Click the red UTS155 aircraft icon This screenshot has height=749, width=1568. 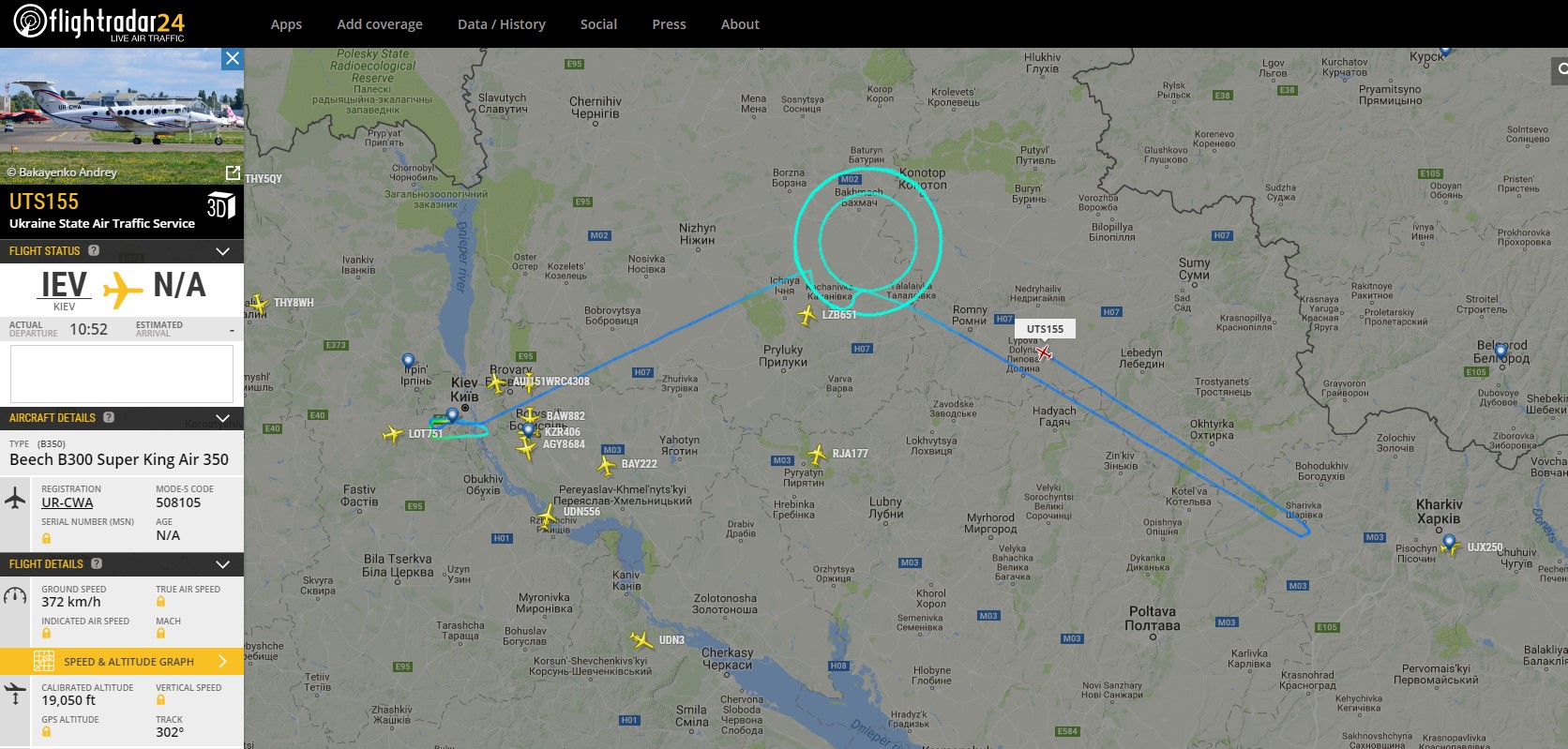coord(1044,353)
